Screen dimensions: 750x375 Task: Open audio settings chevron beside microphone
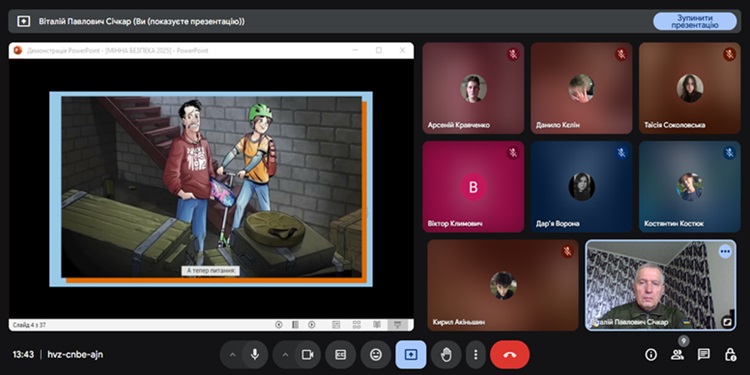[x=232, y=354]
